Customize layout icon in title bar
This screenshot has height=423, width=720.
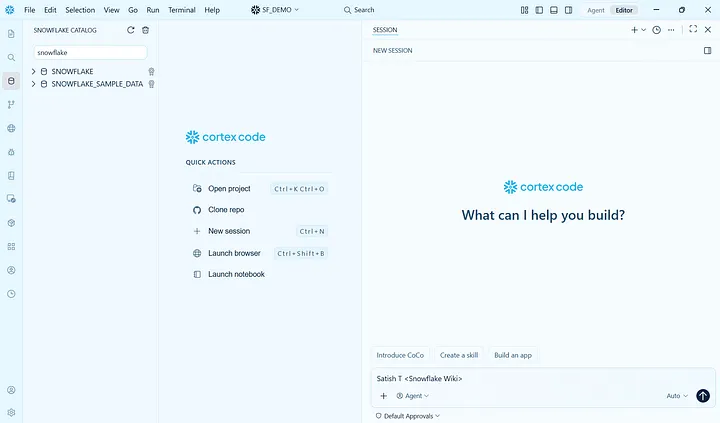[524, 10]
